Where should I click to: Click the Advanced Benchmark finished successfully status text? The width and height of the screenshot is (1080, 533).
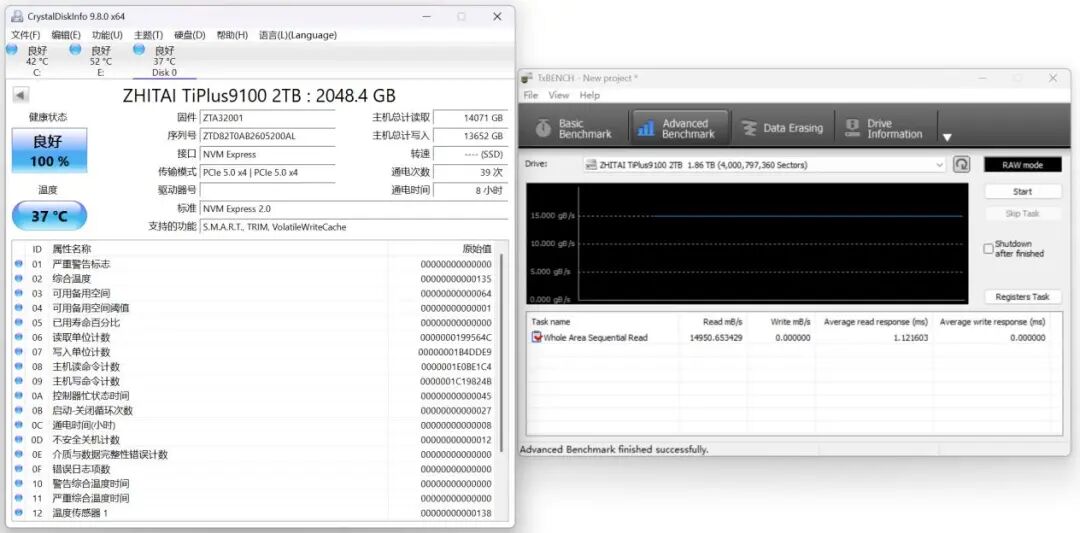[614, 449]
